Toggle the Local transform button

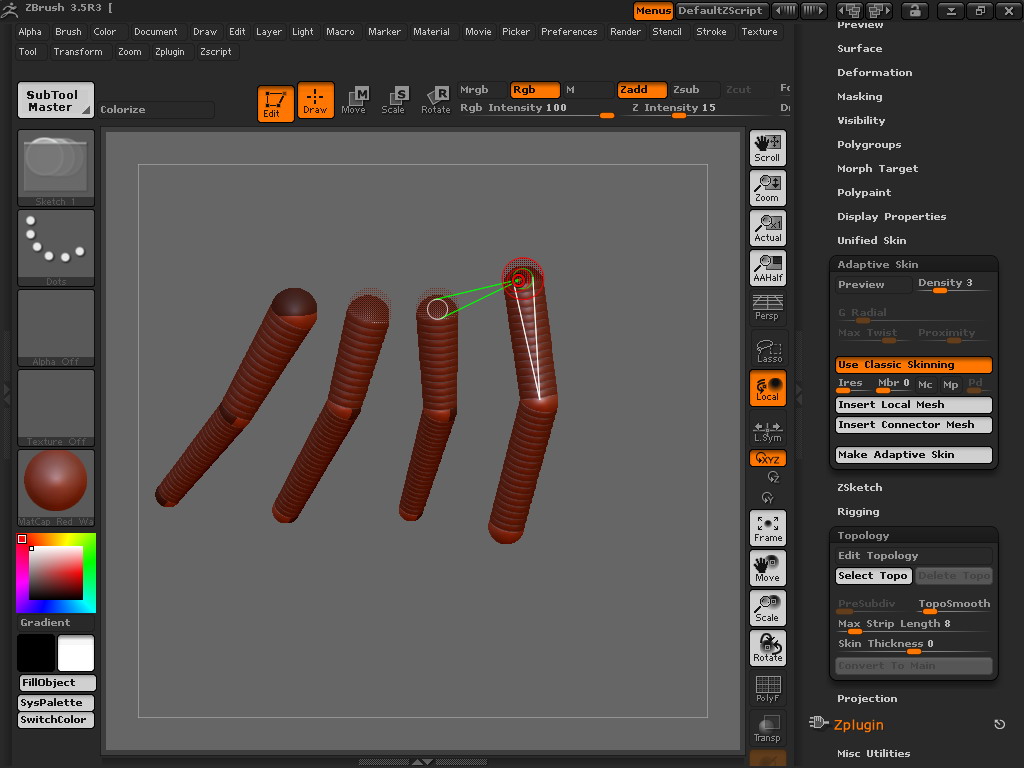tap(767, 388)
